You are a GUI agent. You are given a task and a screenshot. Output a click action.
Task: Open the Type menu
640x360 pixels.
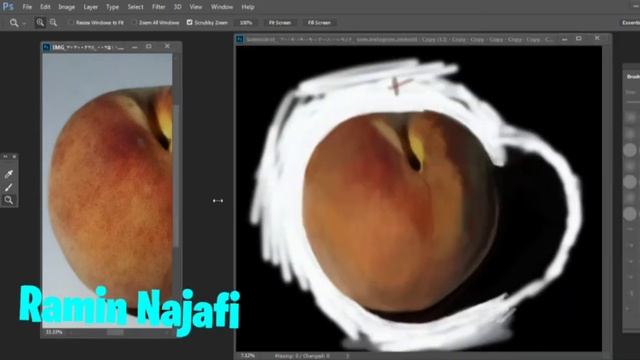coord(112,7)
